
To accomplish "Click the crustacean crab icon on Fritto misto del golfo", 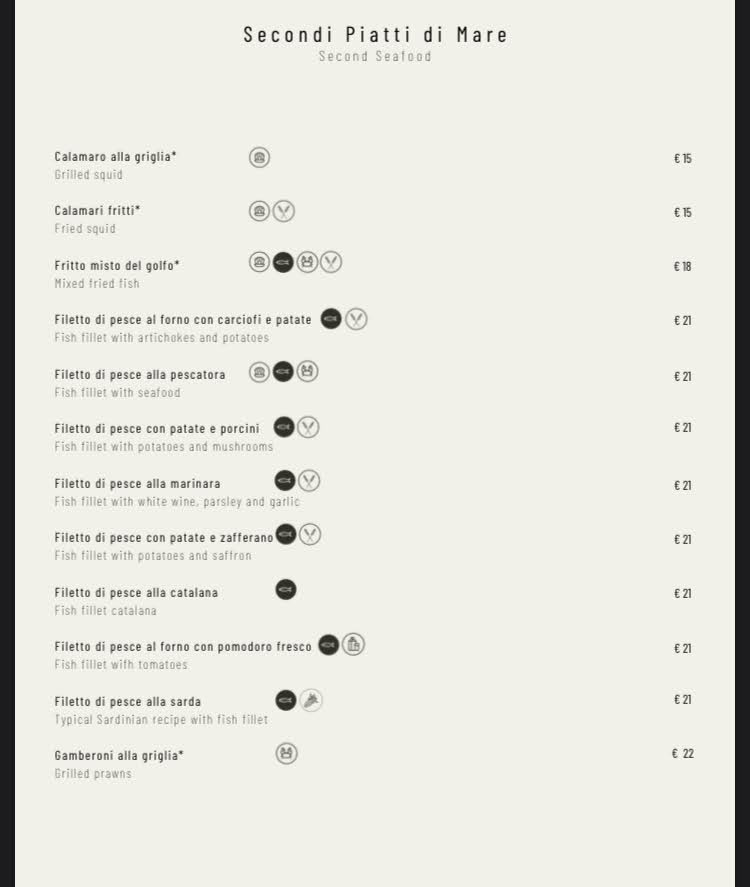I will click(x=307, y=262).
